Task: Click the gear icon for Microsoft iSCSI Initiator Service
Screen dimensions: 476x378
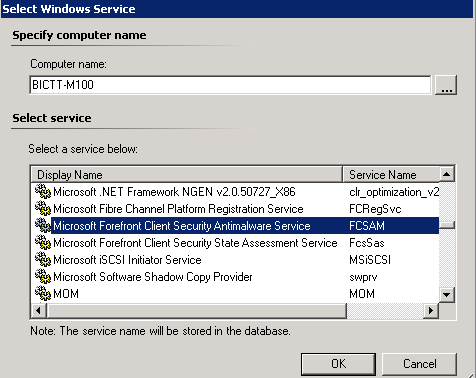Action: pyautogui.click(x=43, y=259)
